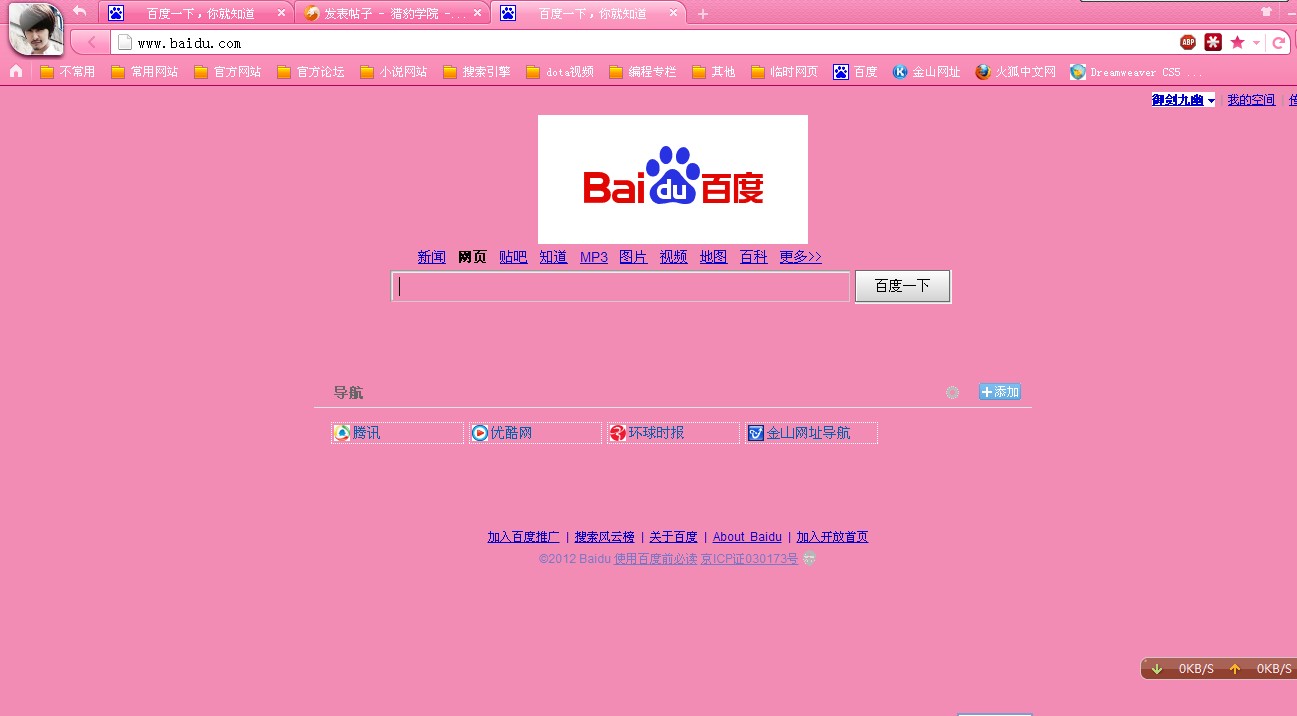Click the Baidu logo image
The image size is (1297, 716).
pos(673,179)
